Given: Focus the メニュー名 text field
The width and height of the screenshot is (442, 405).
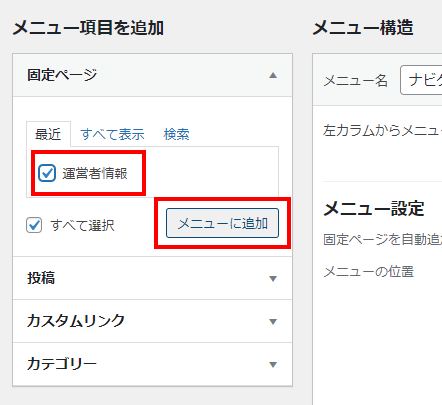Looking at the screenshot, I should tap(421, 80).
